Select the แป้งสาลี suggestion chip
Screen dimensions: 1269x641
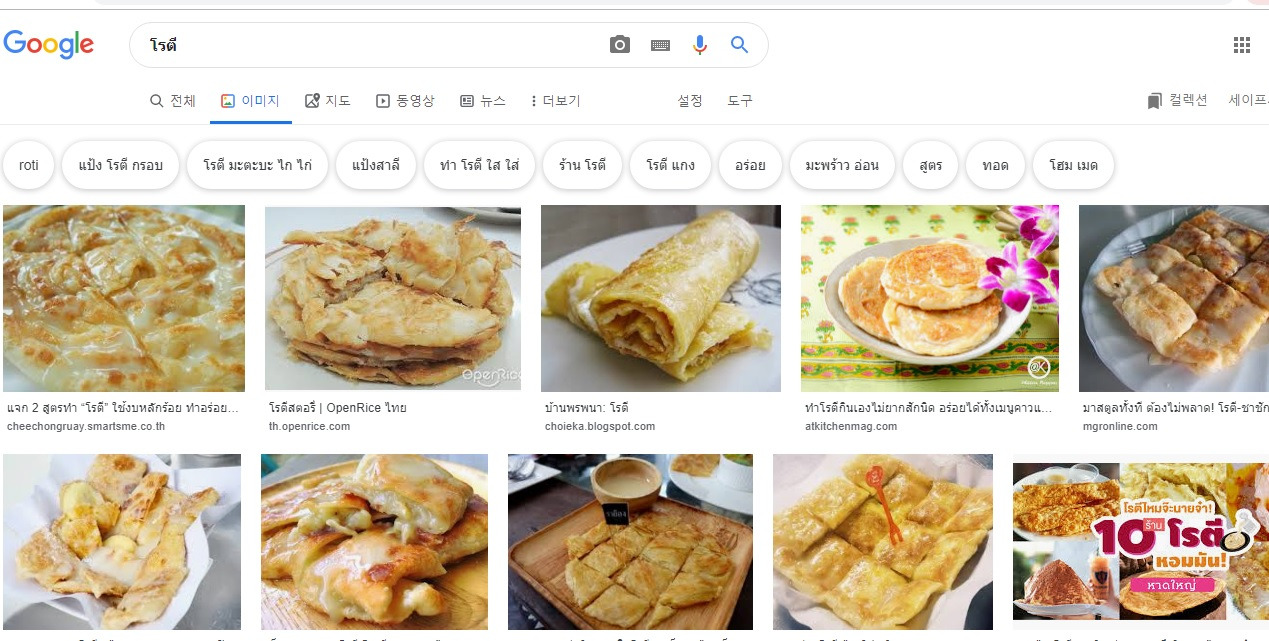(376, 165)
